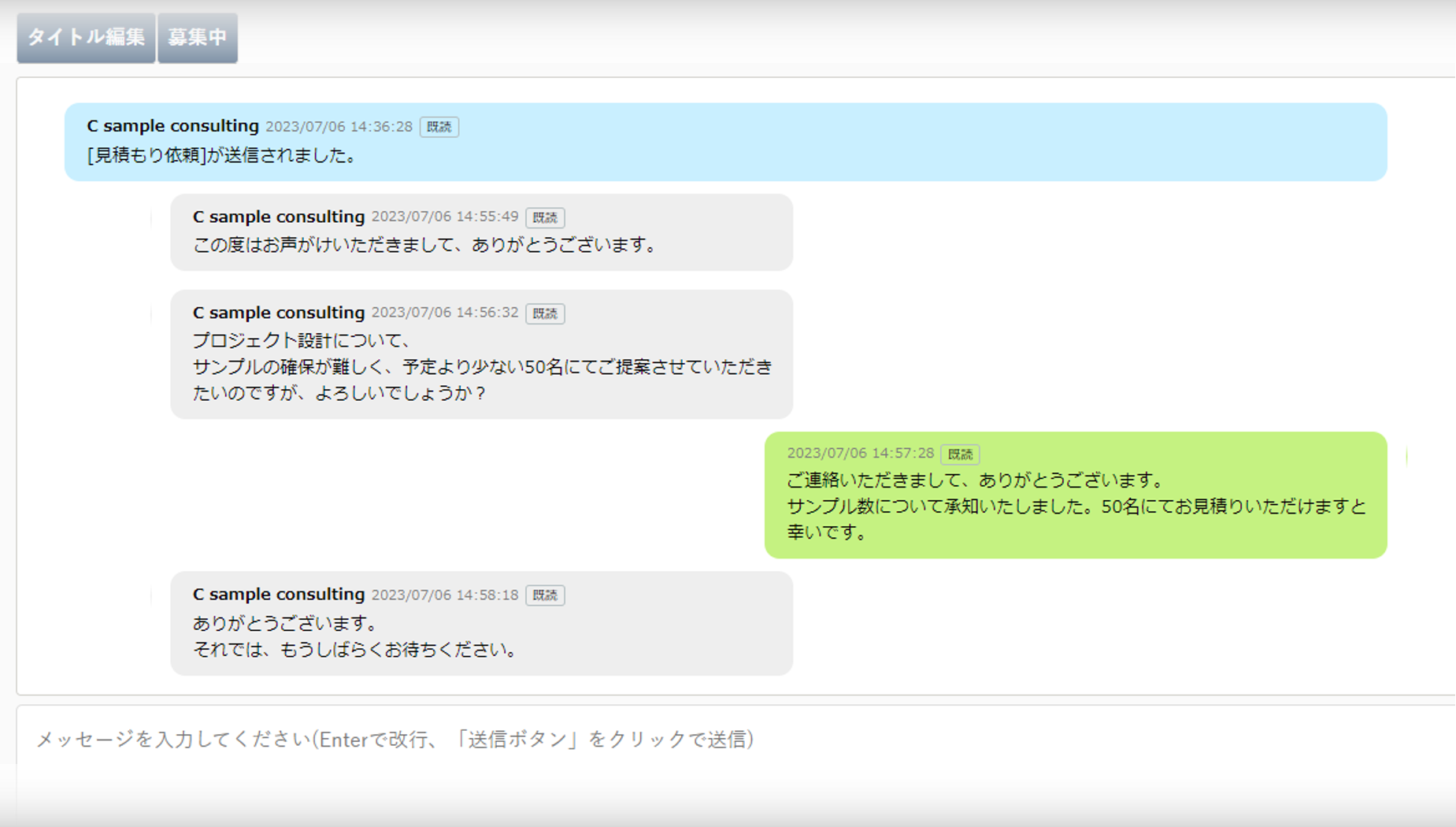
Task: Click sender name C sample consulting at 14:36:28
Action: (172, 126)
